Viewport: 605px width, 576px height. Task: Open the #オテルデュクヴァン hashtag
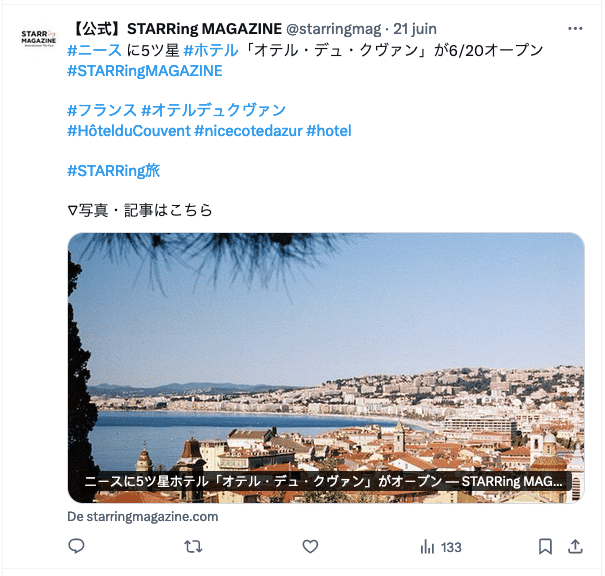[x=213, y=110]
